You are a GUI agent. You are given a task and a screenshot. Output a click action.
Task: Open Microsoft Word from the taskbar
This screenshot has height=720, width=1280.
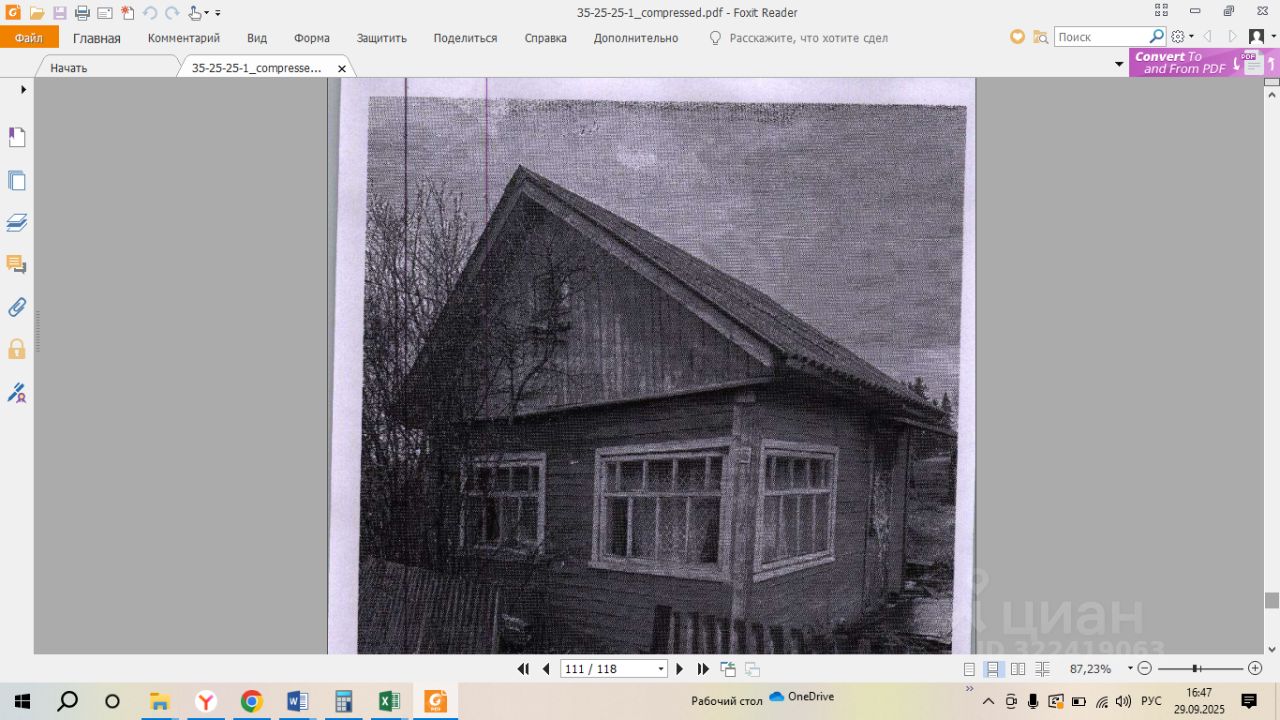(297, 701)
